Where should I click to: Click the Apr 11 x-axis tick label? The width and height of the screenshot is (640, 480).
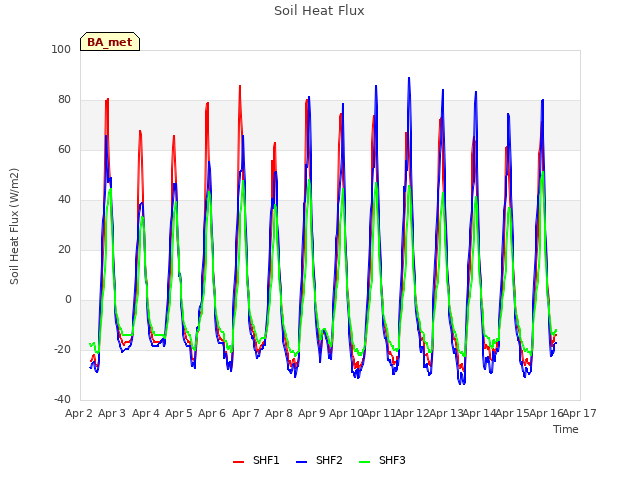tap(379, 413)
